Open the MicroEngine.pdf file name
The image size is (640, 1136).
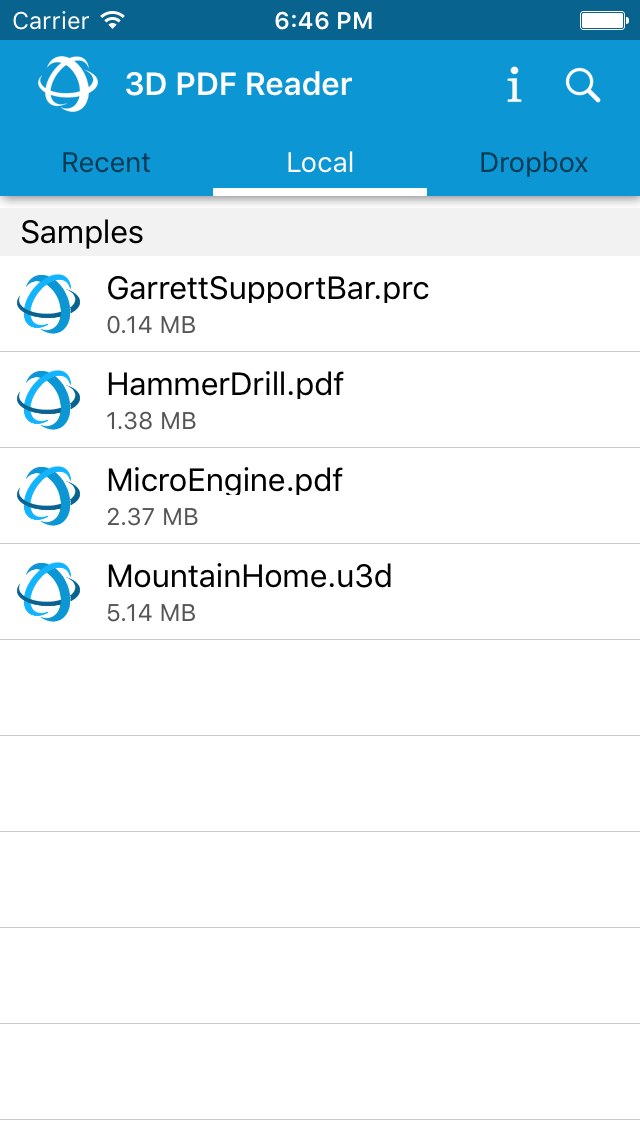224,481
